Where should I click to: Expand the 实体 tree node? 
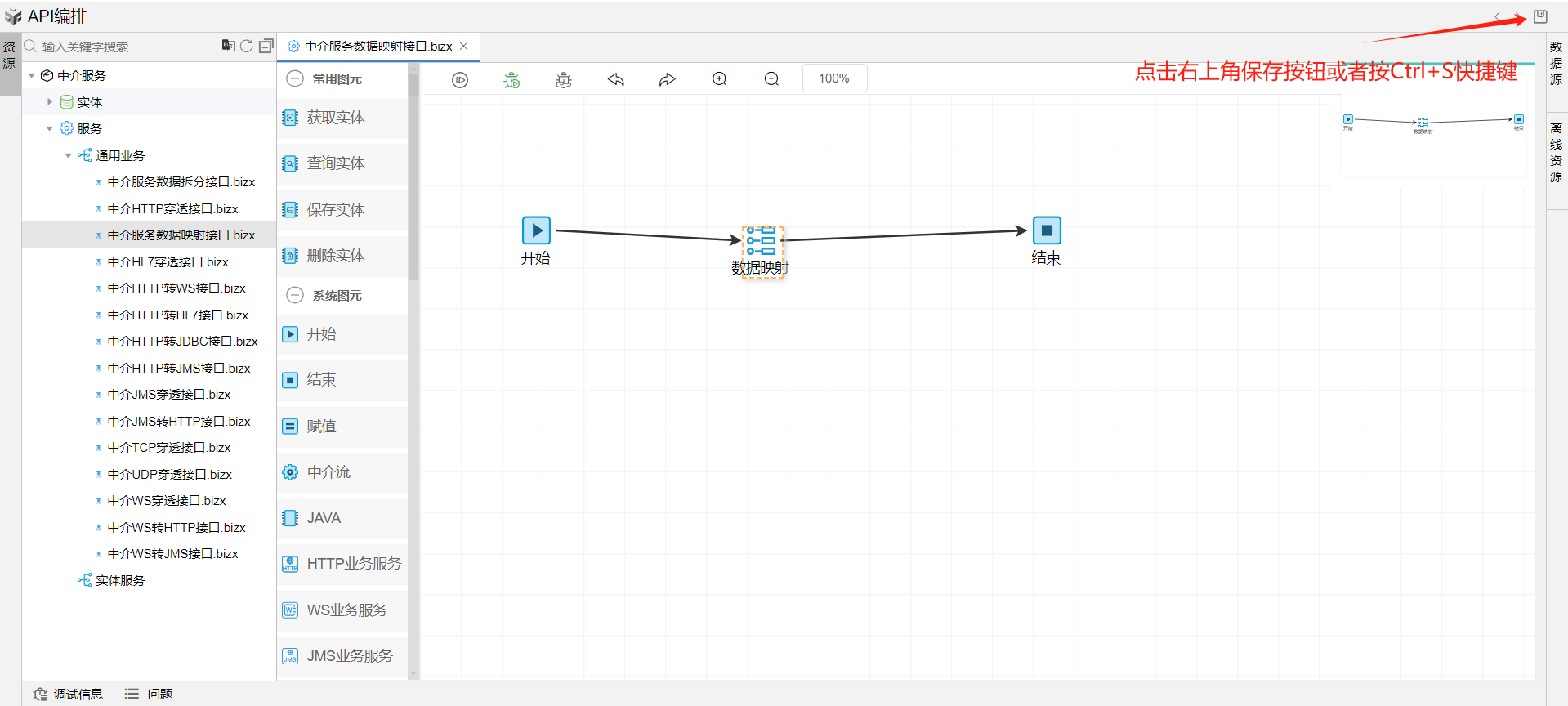point(50,102)
